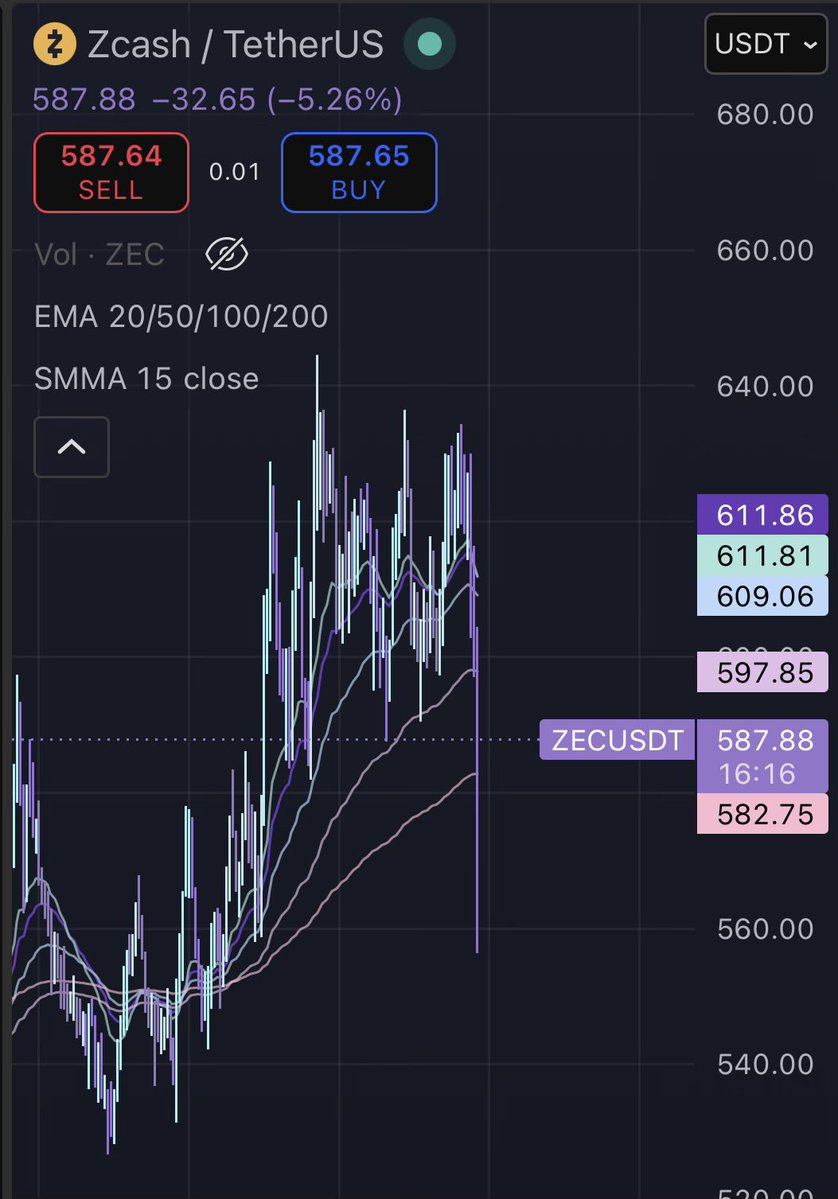Open the Zcash / TetherUS symbol title
This screenshot has width=838, height=1199.
pyautogui.click(x=235, y=44)
